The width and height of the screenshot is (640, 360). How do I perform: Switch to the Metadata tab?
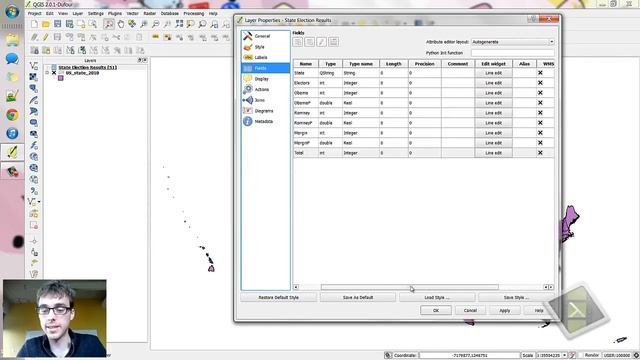click(265, 121)
